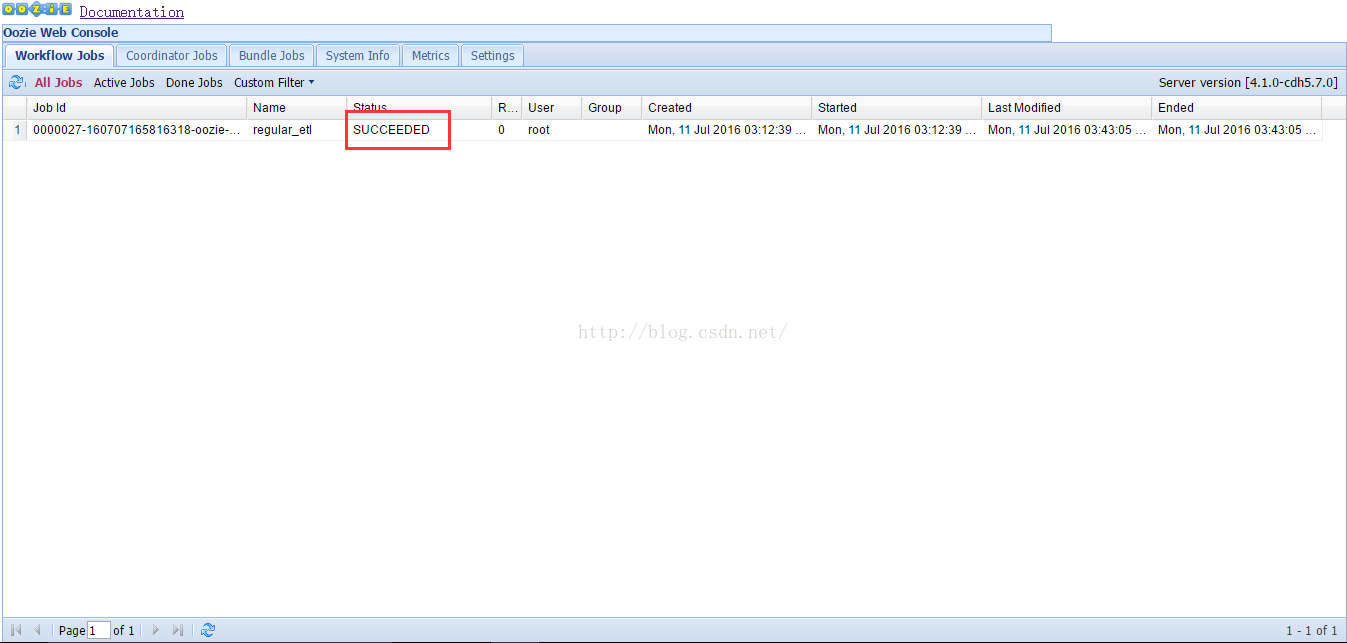This screenshot has height=643, width=1347.
Task: Click the Server version text
Action: 1248,83
